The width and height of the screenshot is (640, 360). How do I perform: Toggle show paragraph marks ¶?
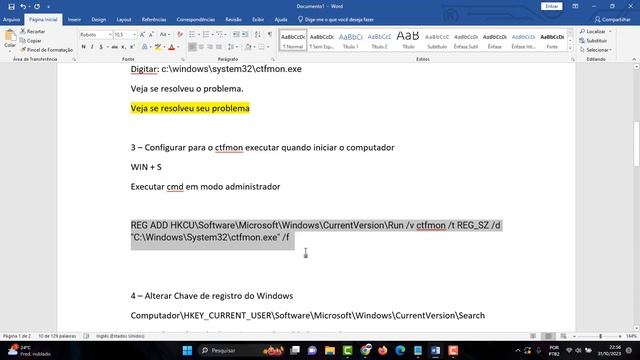(x=269, y=35)
